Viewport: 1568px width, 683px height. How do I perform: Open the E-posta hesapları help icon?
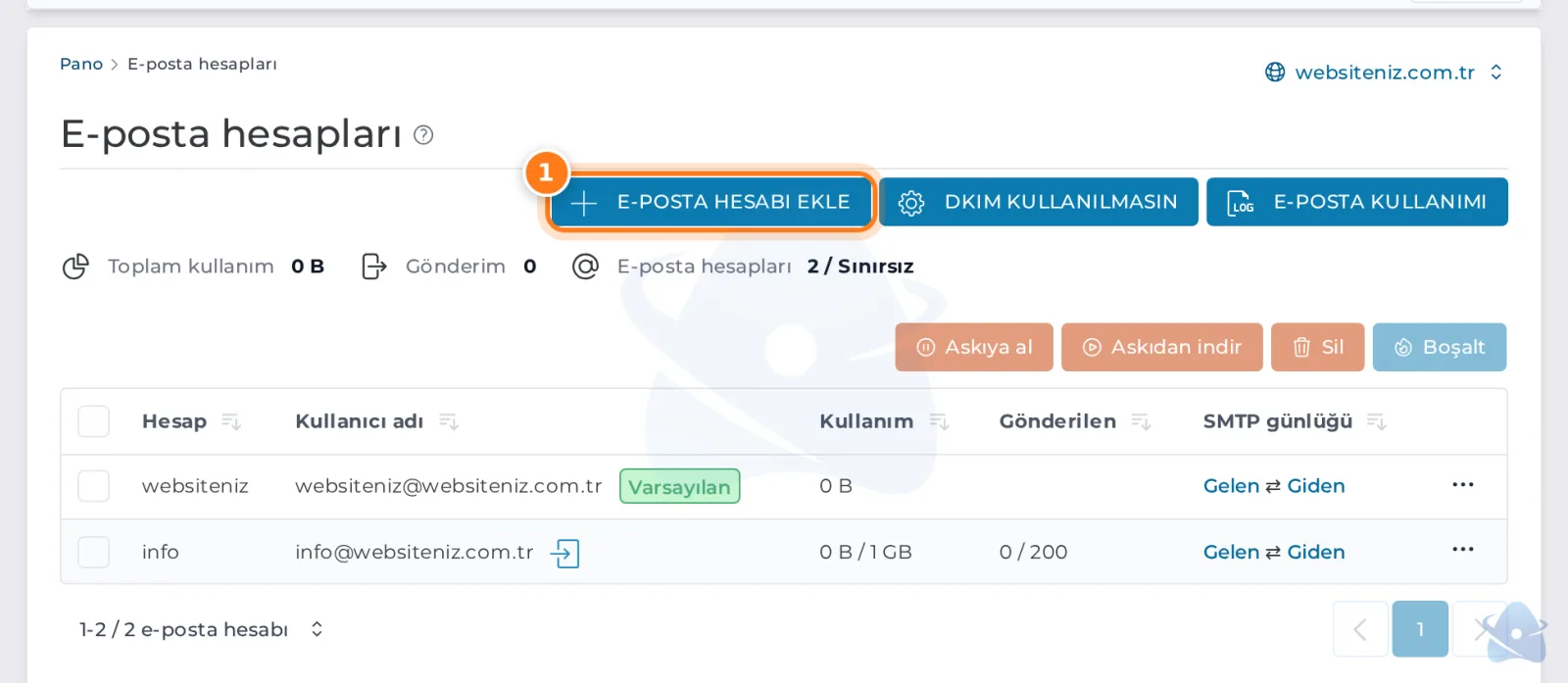[x=423, y=135]
